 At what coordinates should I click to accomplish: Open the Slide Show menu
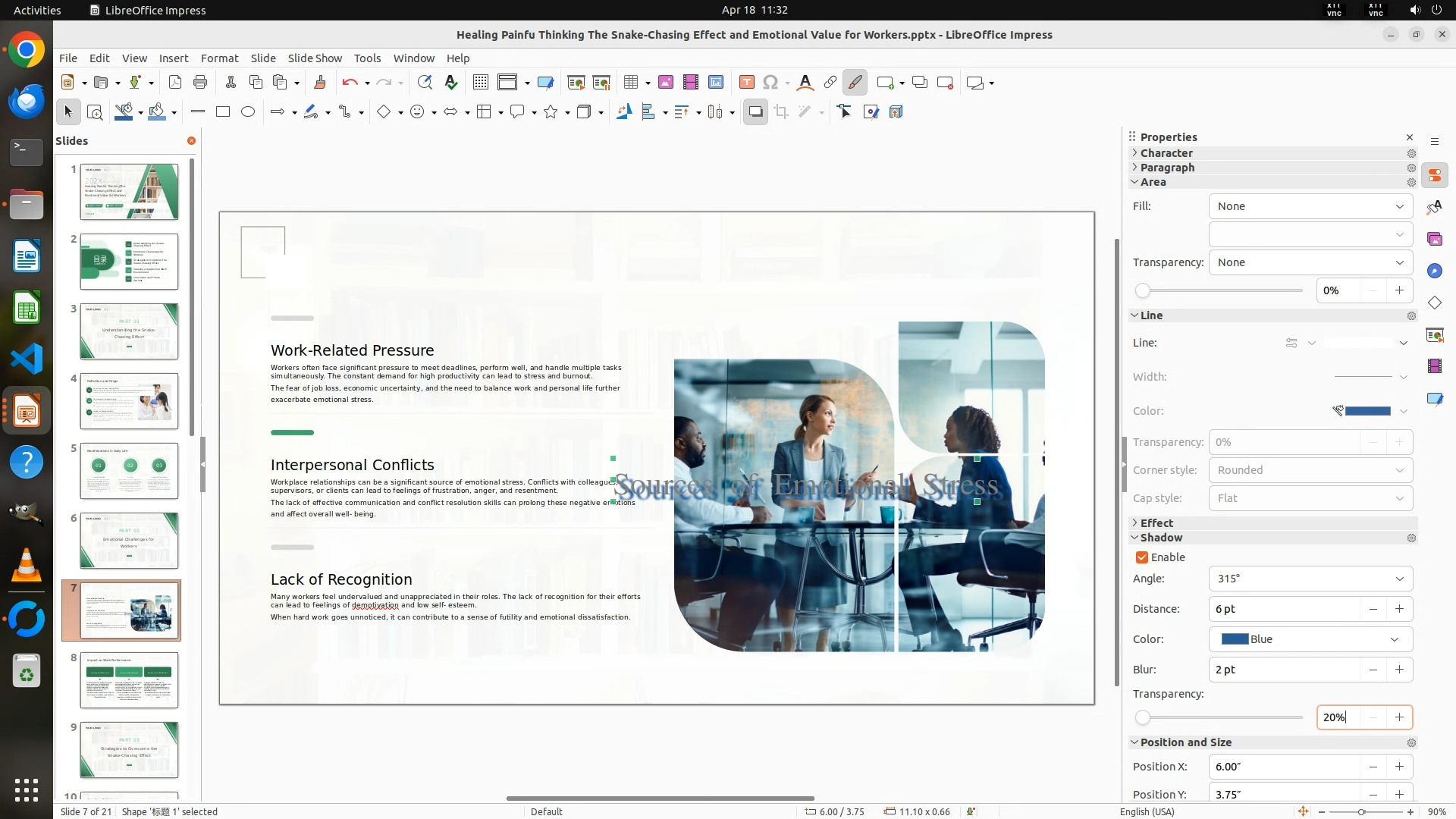tap(315, 58)
